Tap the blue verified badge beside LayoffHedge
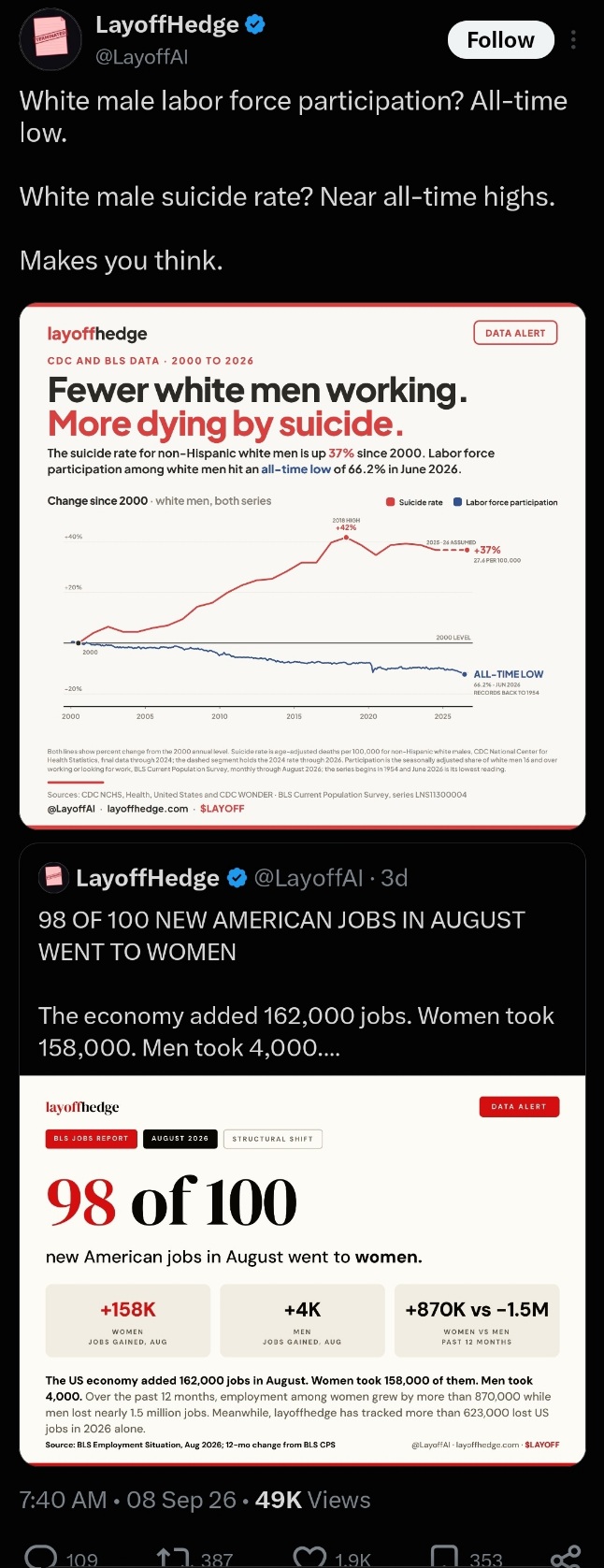This screenshot has width=604, height=1568. (x=255, y=25)
